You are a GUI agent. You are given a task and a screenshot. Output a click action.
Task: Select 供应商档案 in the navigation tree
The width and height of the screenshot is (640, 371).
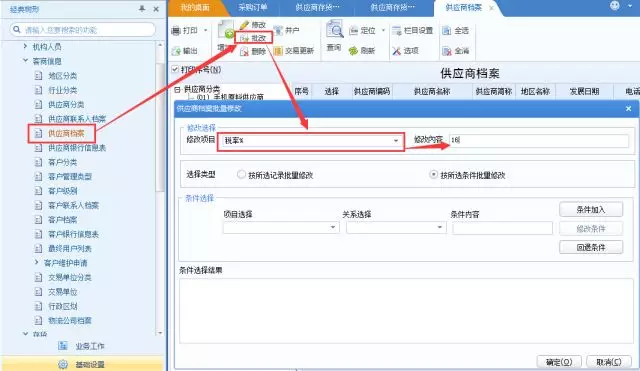point(66,133)
